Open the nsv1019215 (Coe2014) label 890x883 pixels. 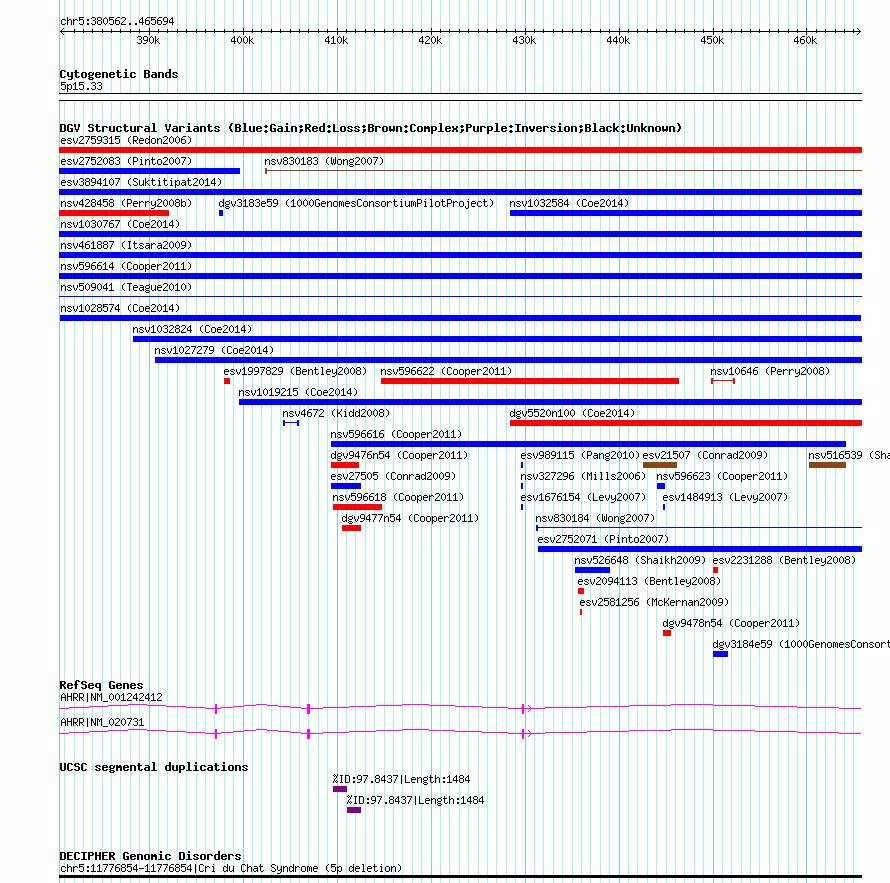point(298,392)
